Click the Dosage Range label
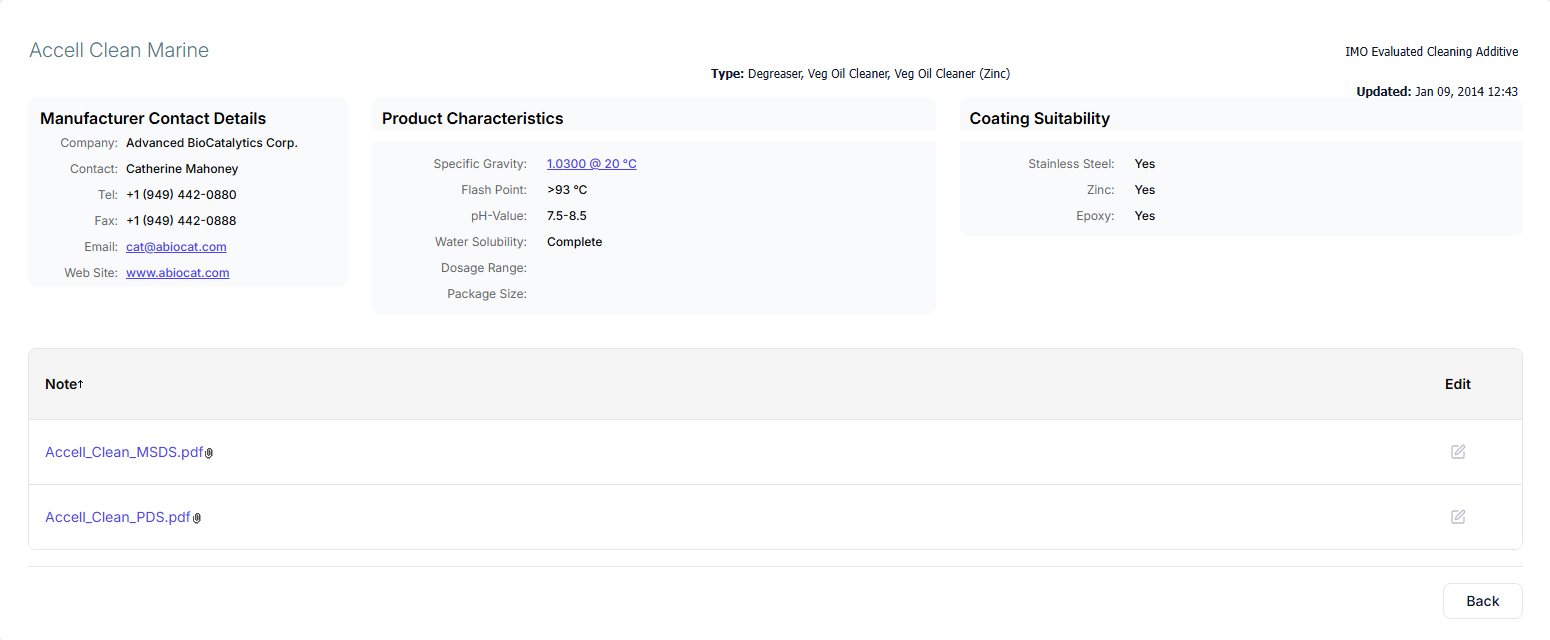 click(x=484, y=268)
